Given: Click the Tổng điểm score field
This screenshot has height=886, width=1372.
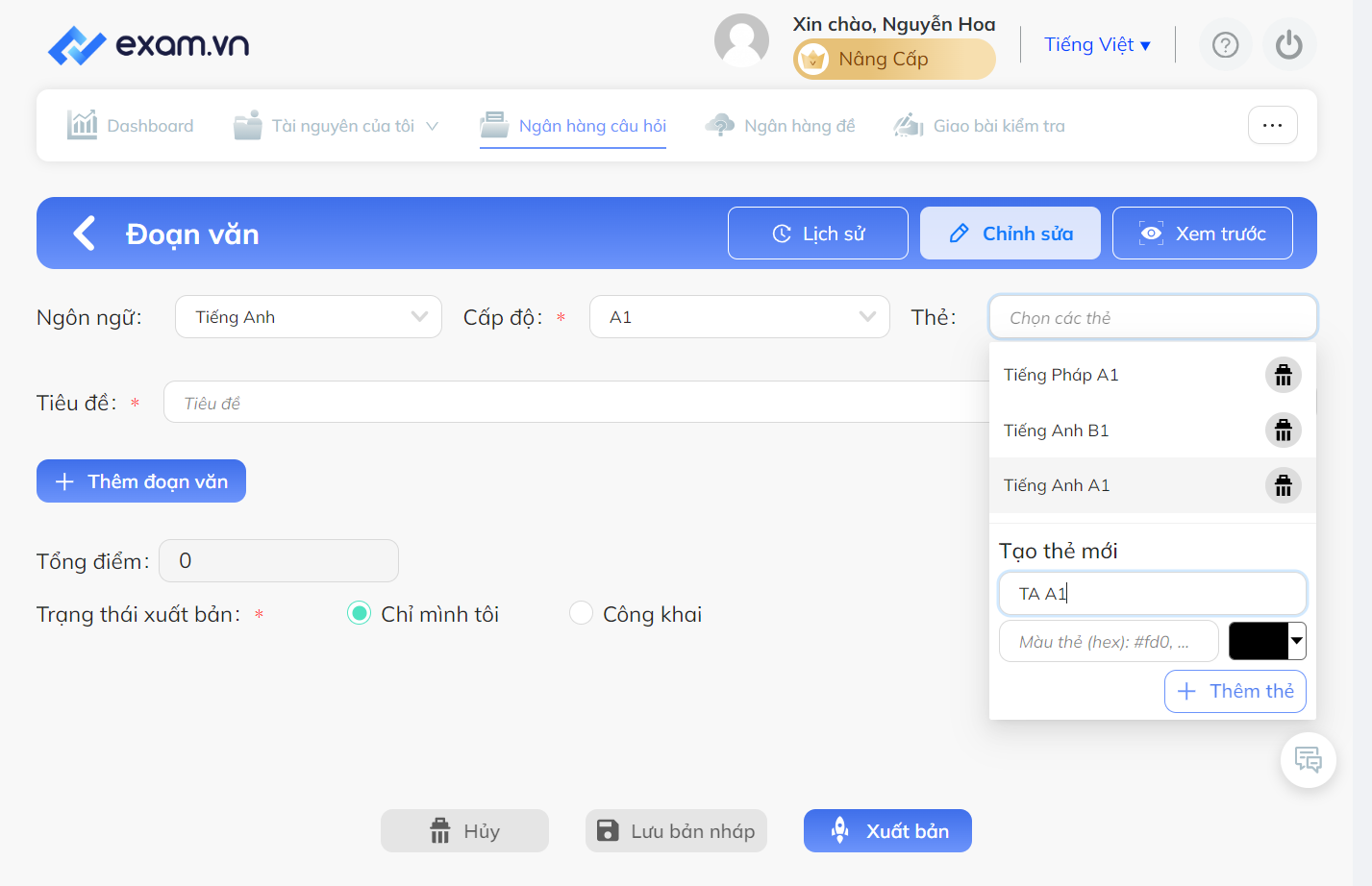Looking at the screenshot, I should tap(279, 561).
